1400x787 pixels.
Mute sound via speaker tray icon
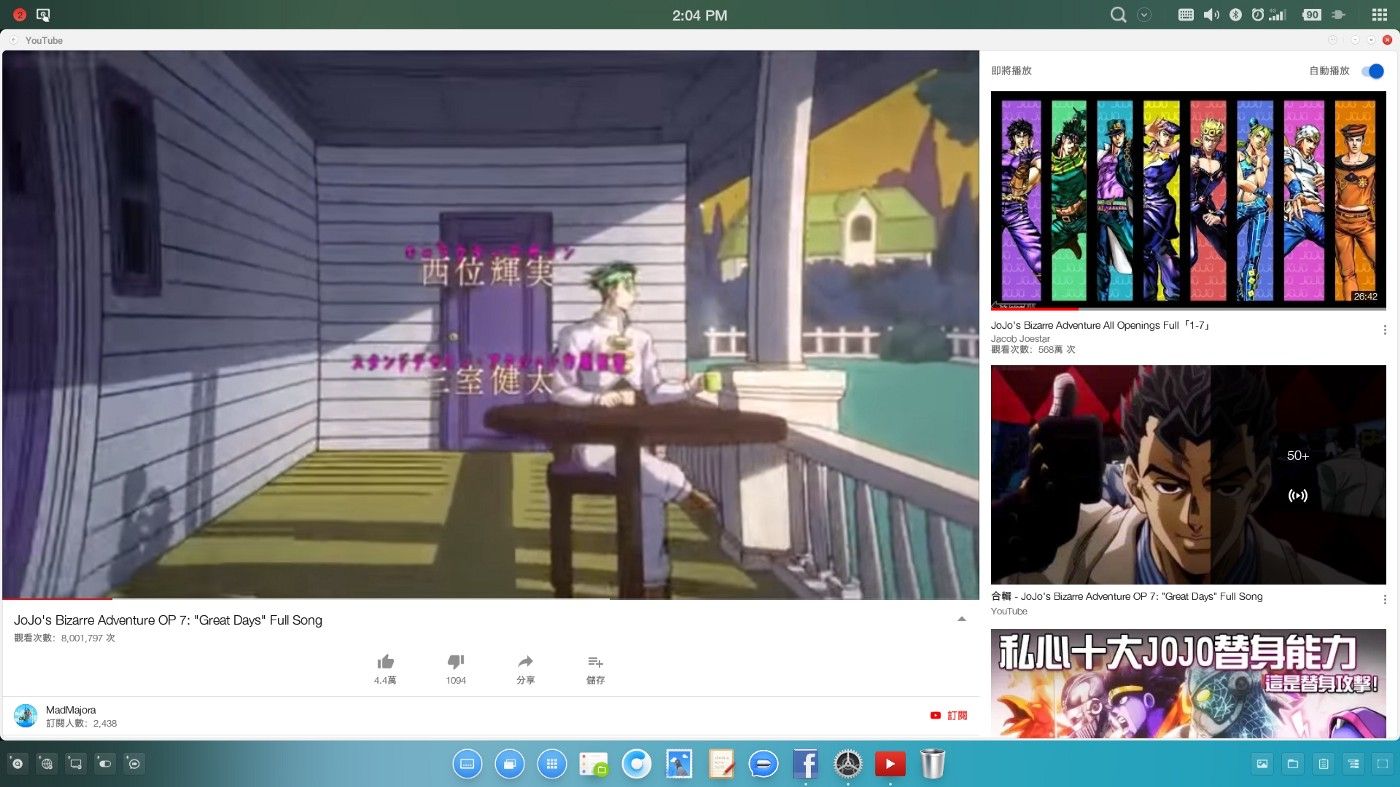1211,15
